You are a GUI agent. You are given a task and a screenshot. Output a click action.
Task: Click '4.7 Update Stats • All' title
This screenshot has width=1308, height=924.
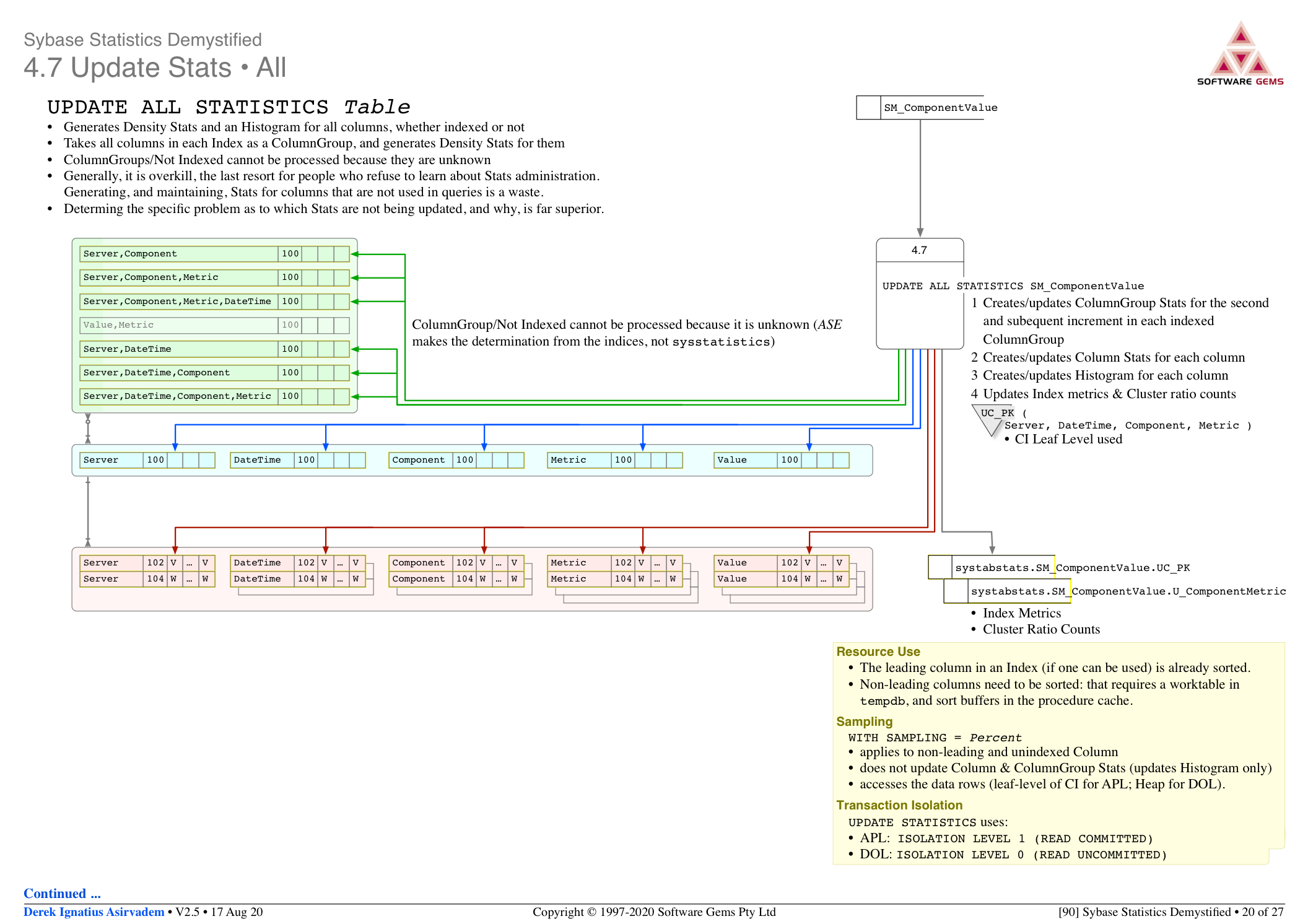[155, 68]
